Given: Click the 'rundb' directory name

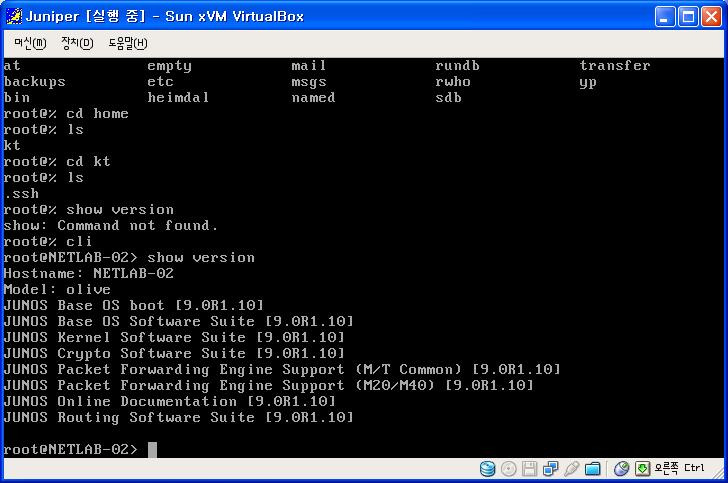Looking at the screenshot, I should [x=457, y=65].
